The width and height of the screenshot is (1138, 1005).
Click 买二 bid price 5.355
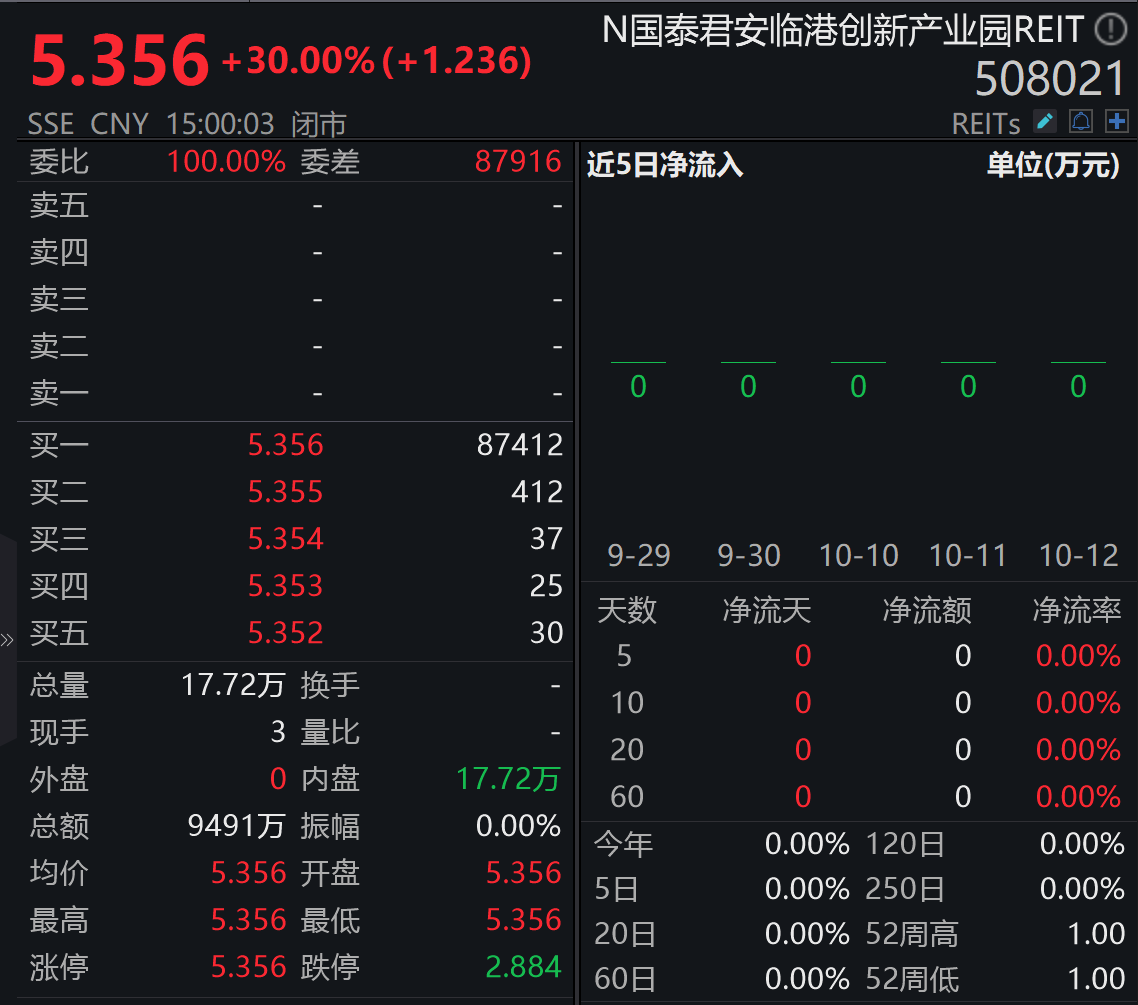tap(285, 492)
